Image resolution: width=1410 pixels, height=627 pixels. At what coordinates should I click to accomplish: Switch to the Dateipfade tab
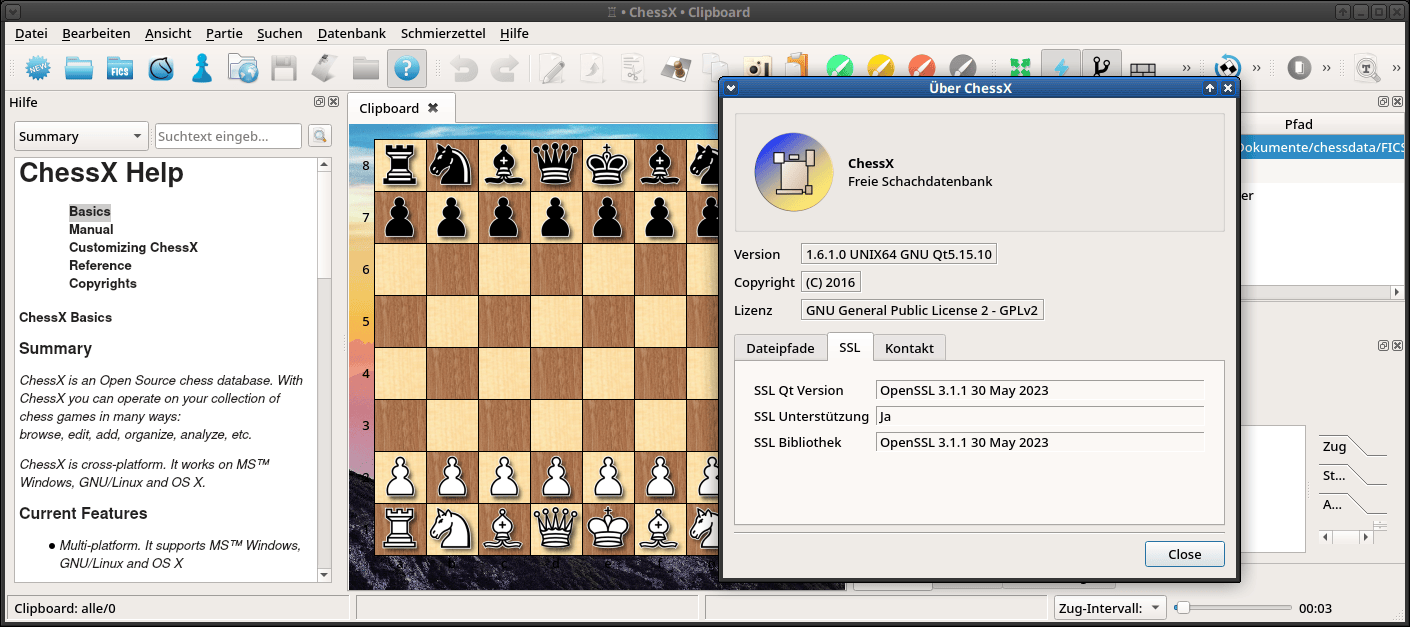point(780,347)
